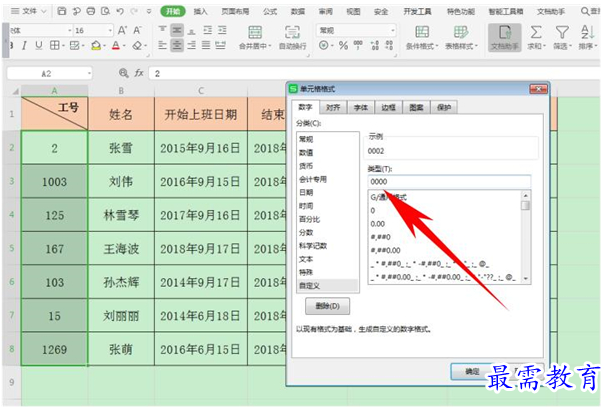Align text left horizontally

click(x=163, y=45)
